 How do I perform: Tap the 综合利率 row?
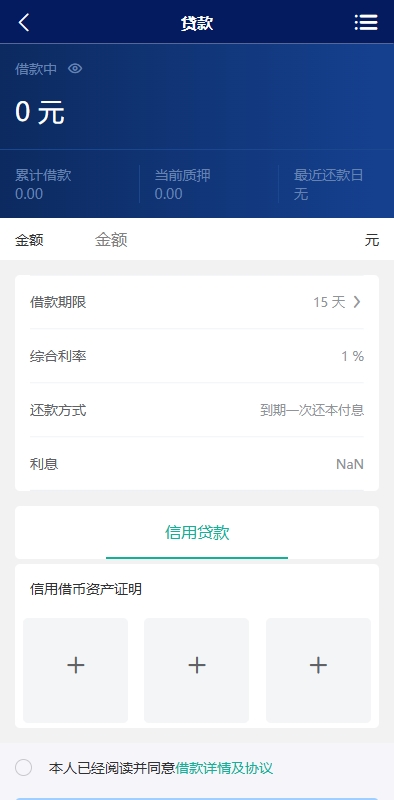pos(197,356)
